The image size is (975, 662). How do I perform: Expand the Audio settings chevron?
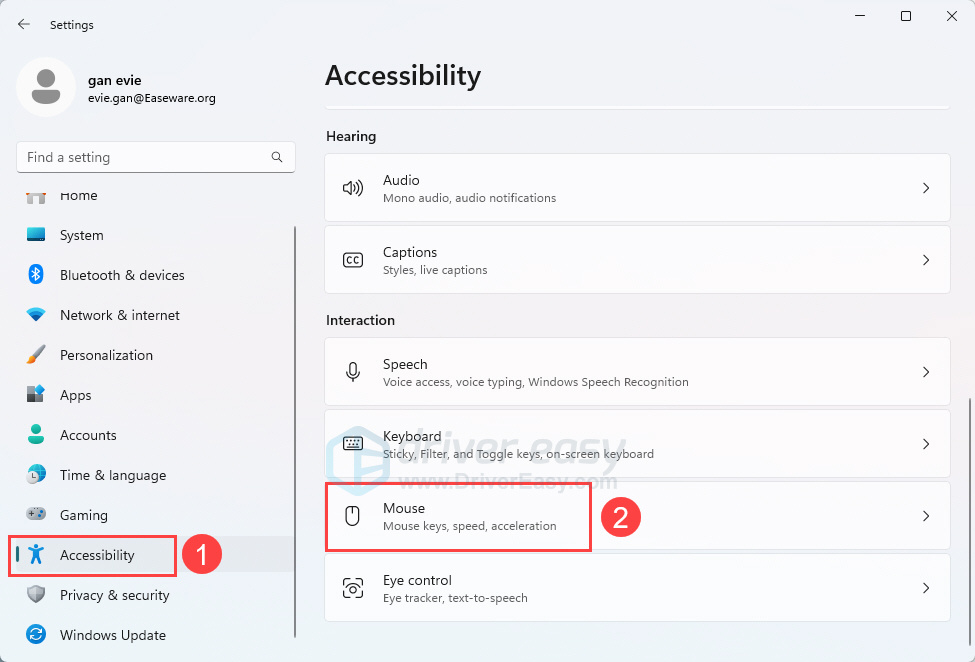click(925, 188)
